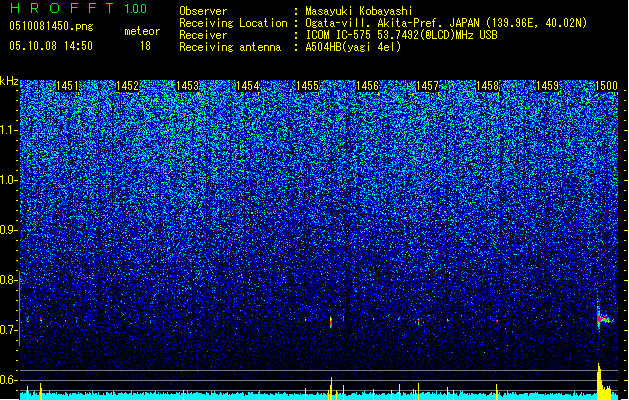629x400 pixels.
Task: Click the 1500 time marker
Action: [606, 86]
